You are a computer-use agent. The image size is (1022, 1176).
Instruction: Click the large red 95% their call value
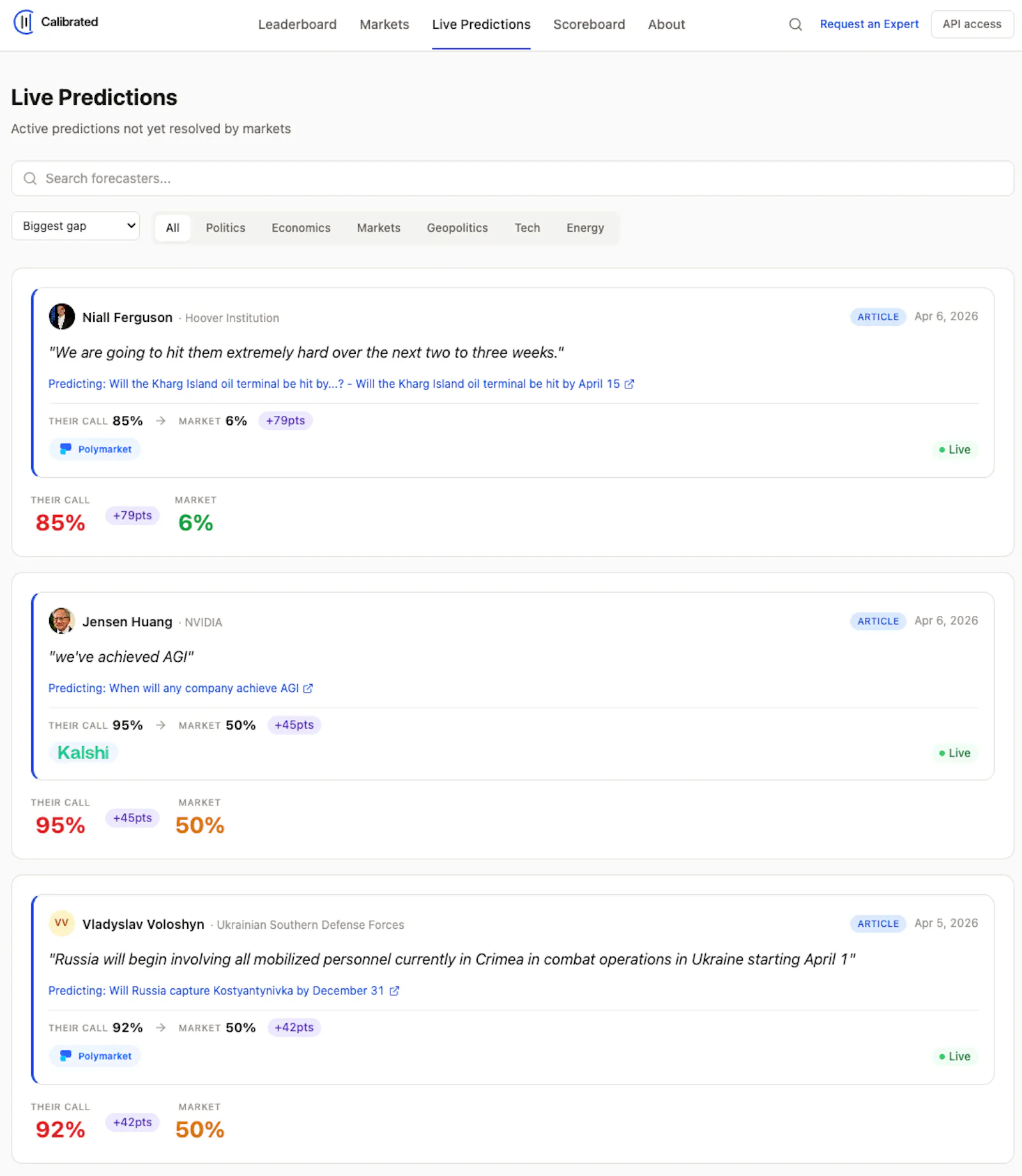pos(60,825)
